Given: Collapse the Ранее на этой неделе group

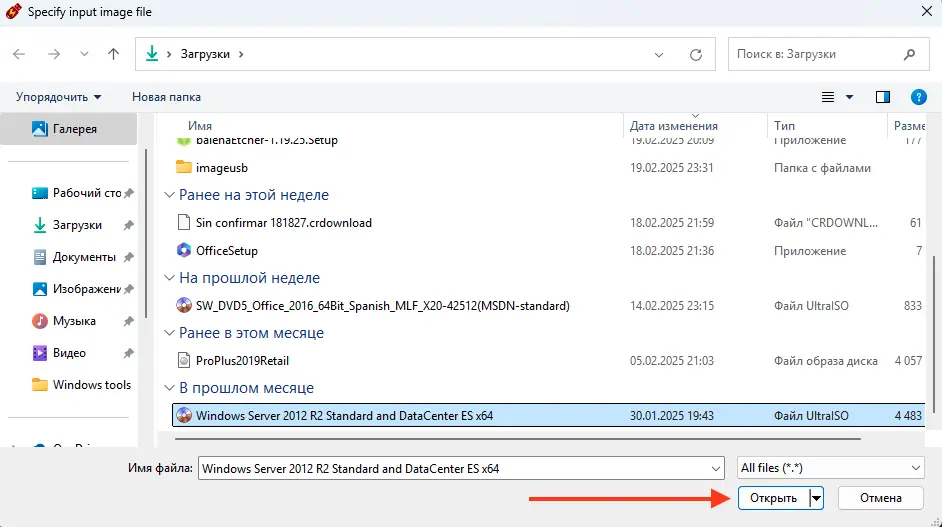Looking at the screenshot, I should coord(169,195).
